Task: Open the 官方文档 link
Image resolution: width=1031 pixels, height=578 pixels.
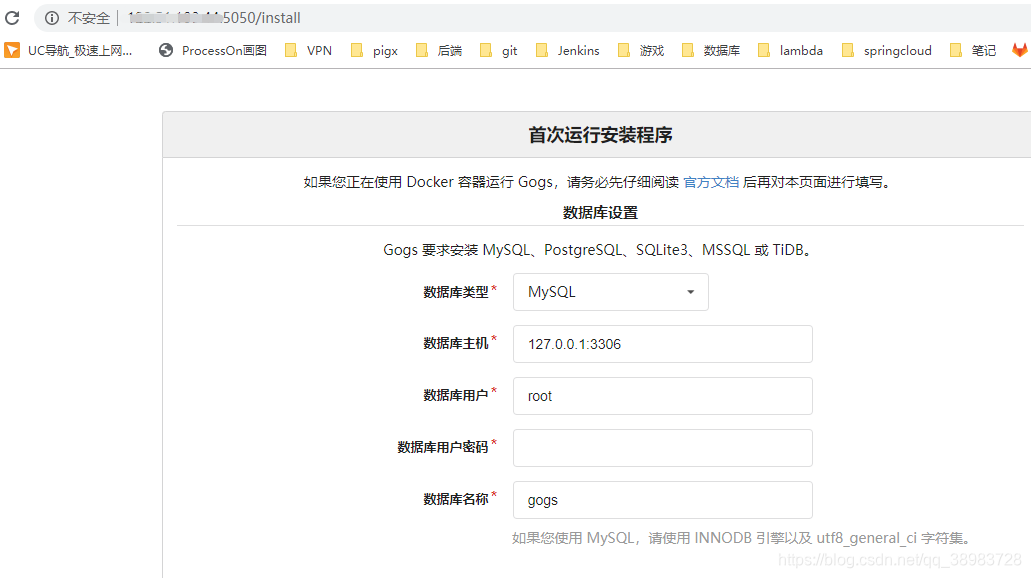Action: 711,182
